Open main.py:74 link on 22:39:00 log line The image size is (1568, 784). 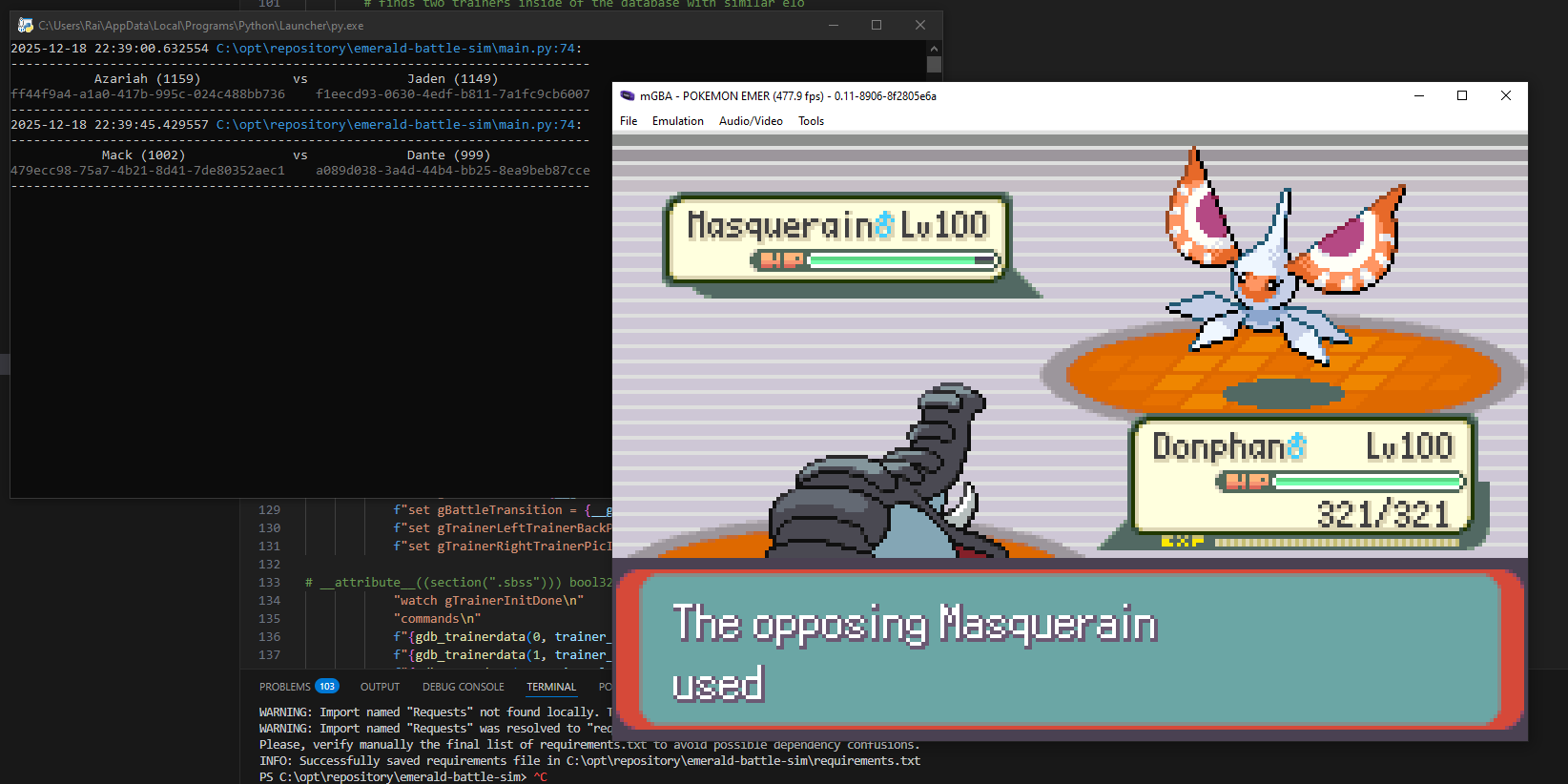point(396,49)
